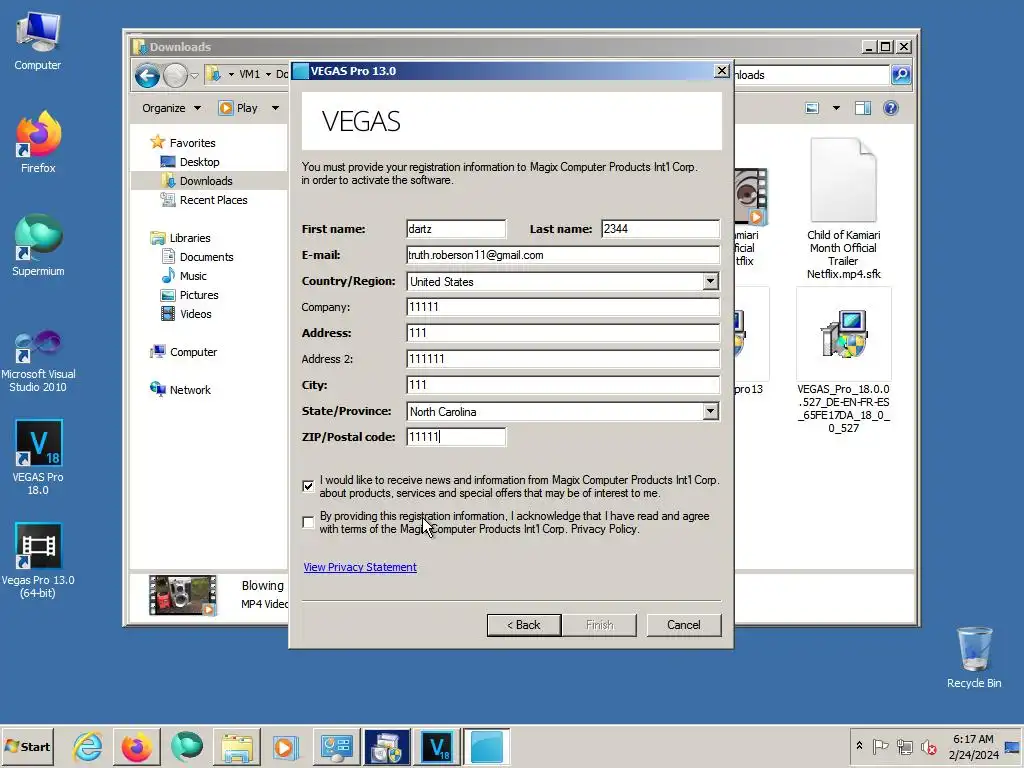Viewport: 1024px width, 768px height.
Task: Click the First name field
Action: click(x=456, y=229)
